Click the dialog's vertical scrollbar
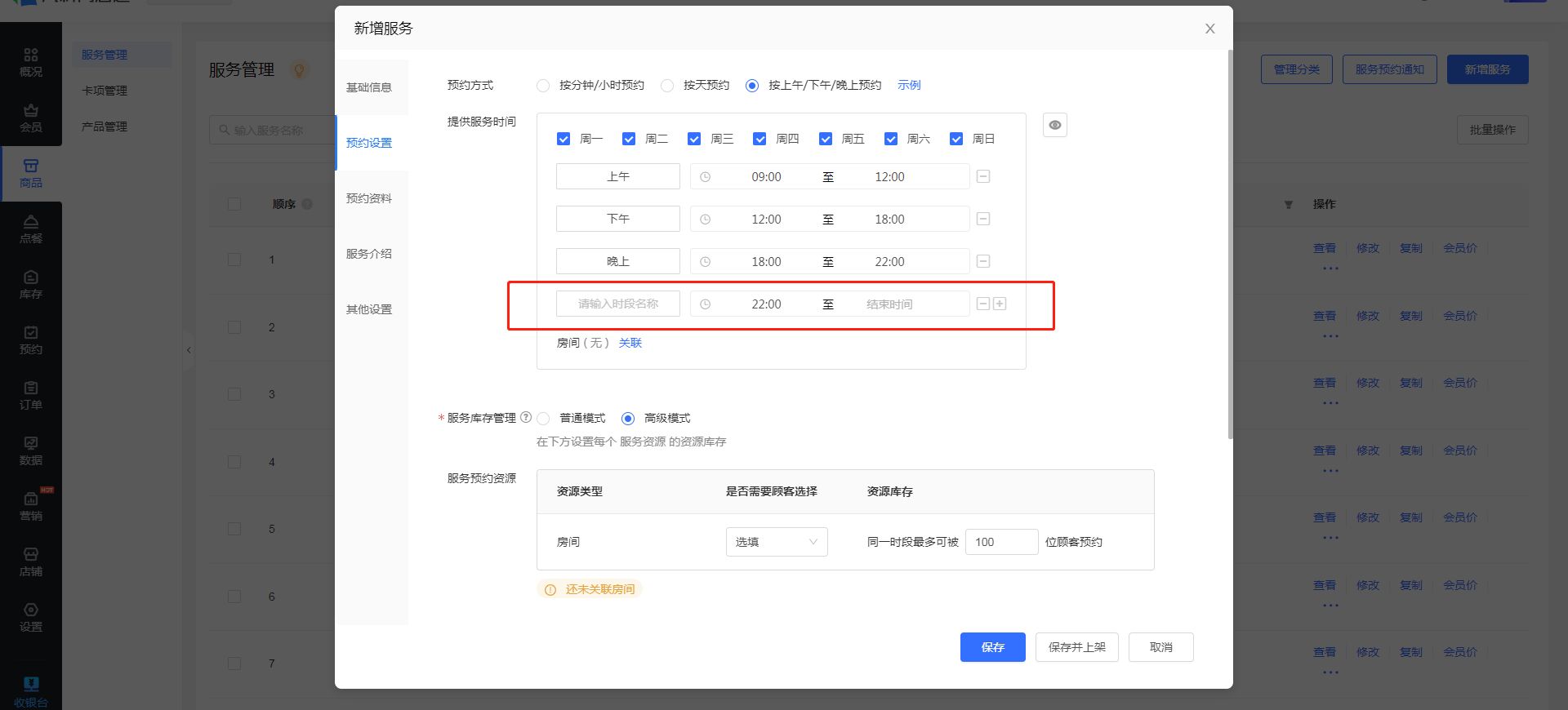Image resolution: width=1568 pixels, height=710 pixels. [1230, 245]
